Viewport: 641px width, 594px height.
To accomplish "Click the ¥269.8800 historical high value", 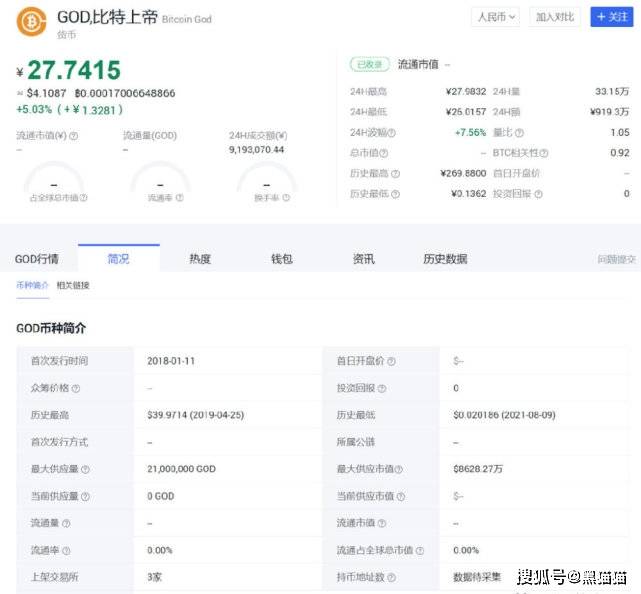I will pos(463,173).
